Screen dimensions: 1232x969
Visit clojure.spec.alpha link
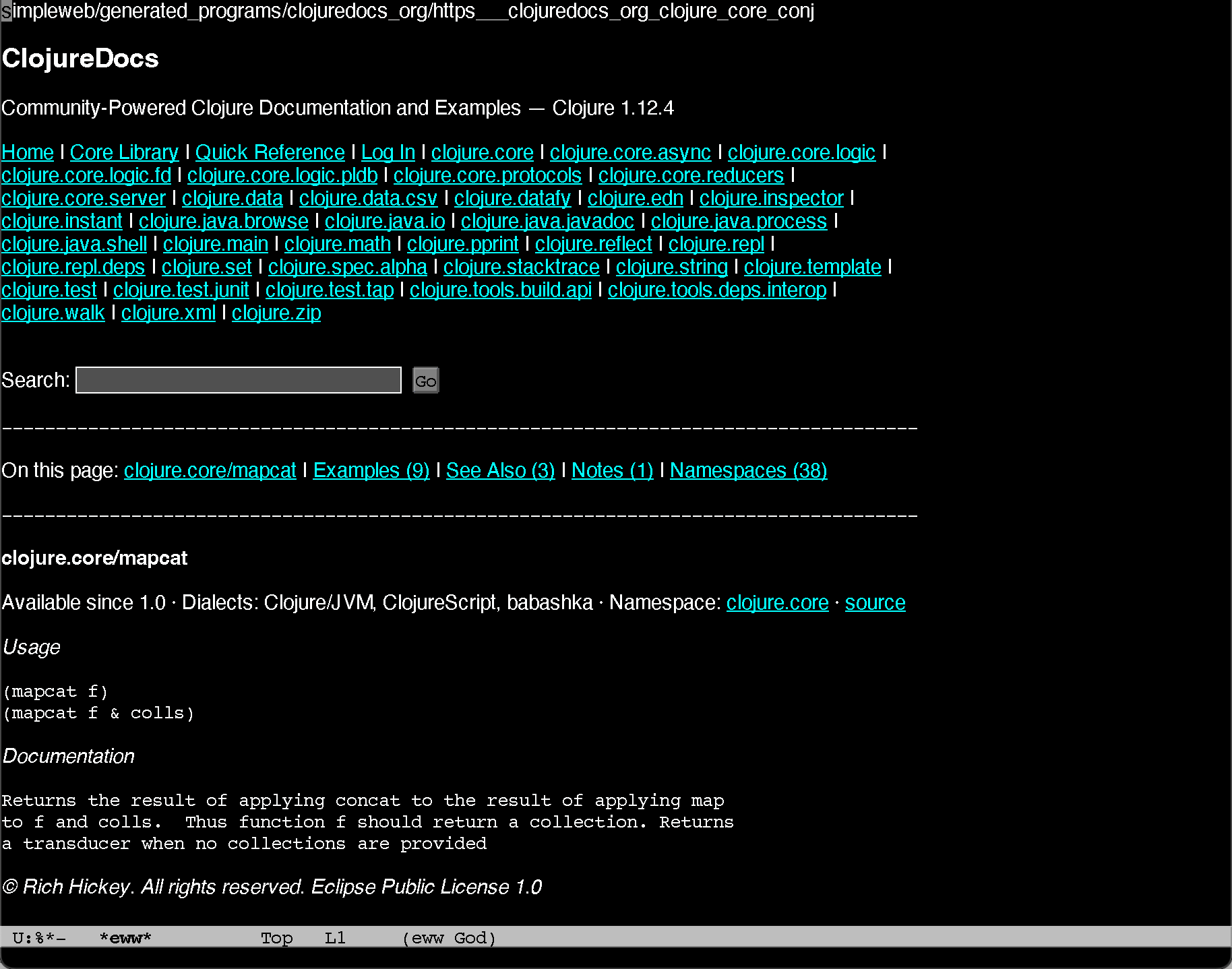tap(348, 268)
